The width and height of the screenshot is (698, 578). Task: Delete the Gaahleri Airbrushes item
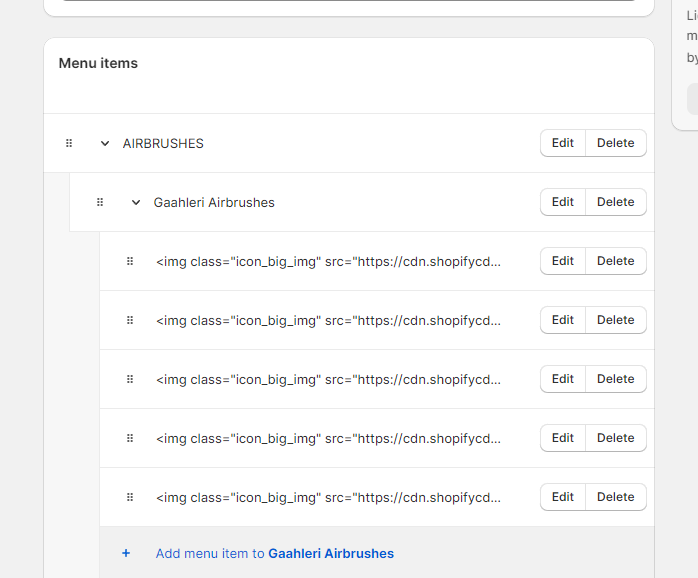point(616,202)
